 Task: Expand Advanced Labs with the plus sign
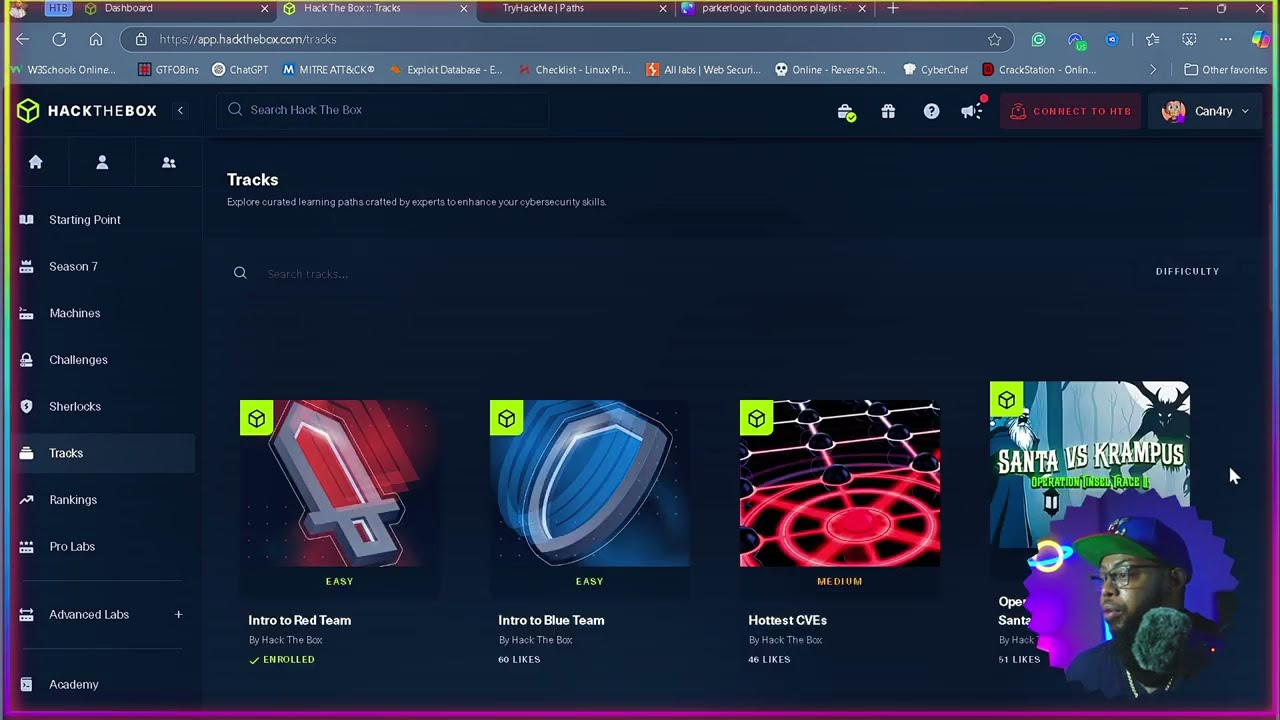click(178, 614)
